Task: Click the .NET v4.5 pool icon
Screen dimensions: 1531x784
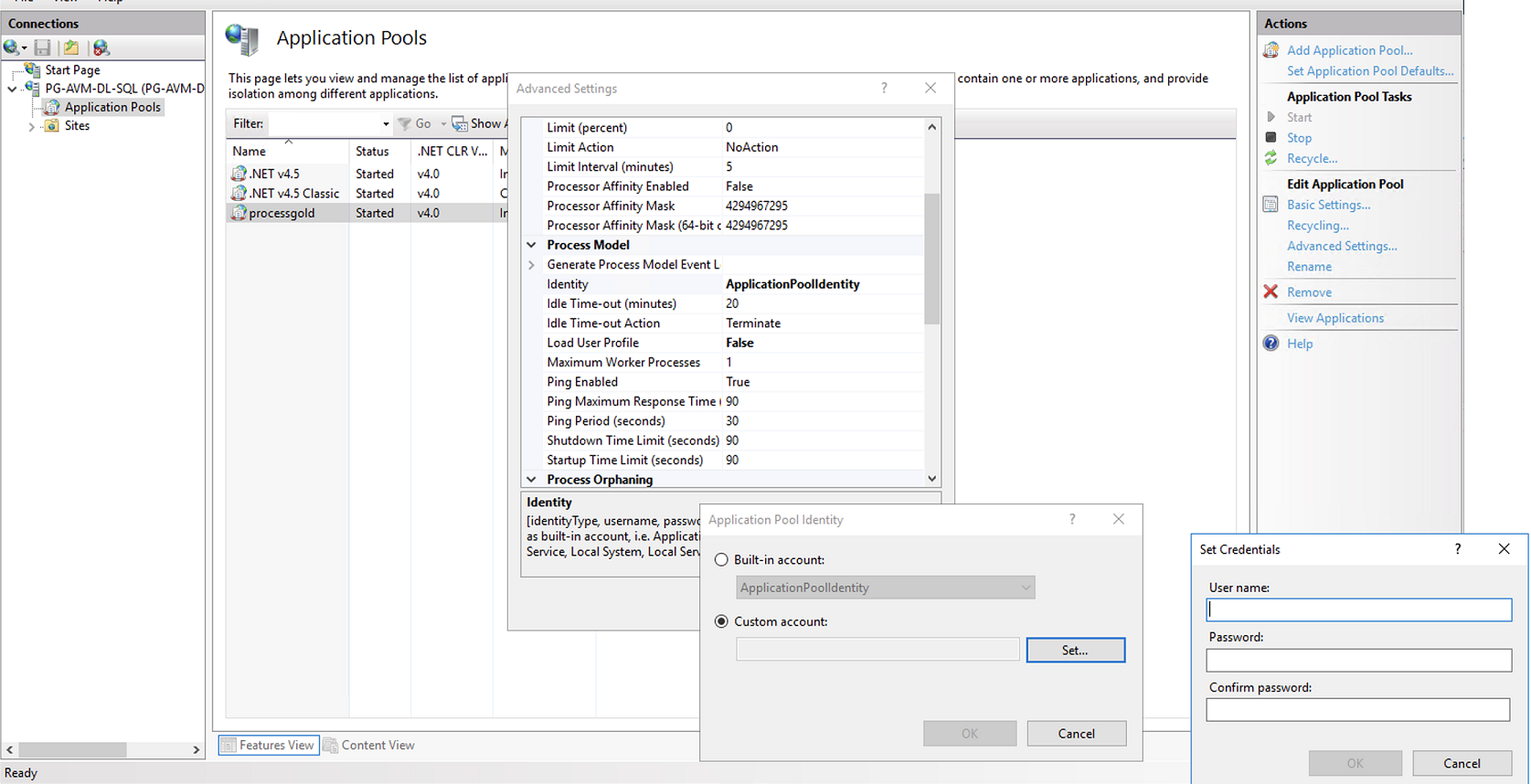Action: pos(239,174)
